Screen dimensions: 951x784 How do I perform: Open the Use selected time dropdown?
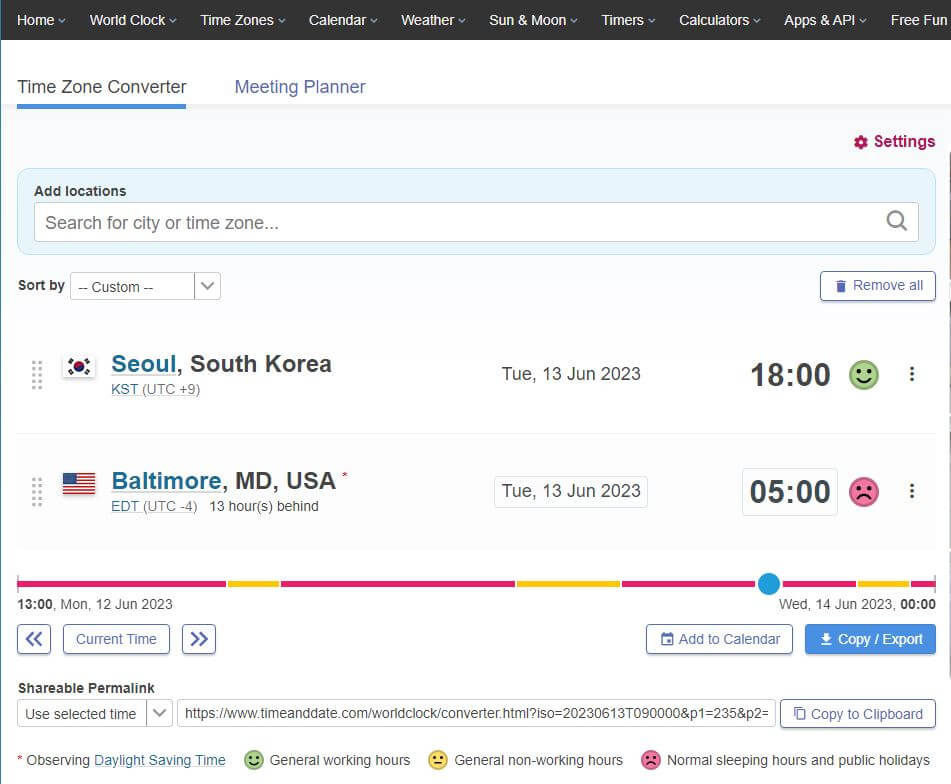tap(160, 713)
